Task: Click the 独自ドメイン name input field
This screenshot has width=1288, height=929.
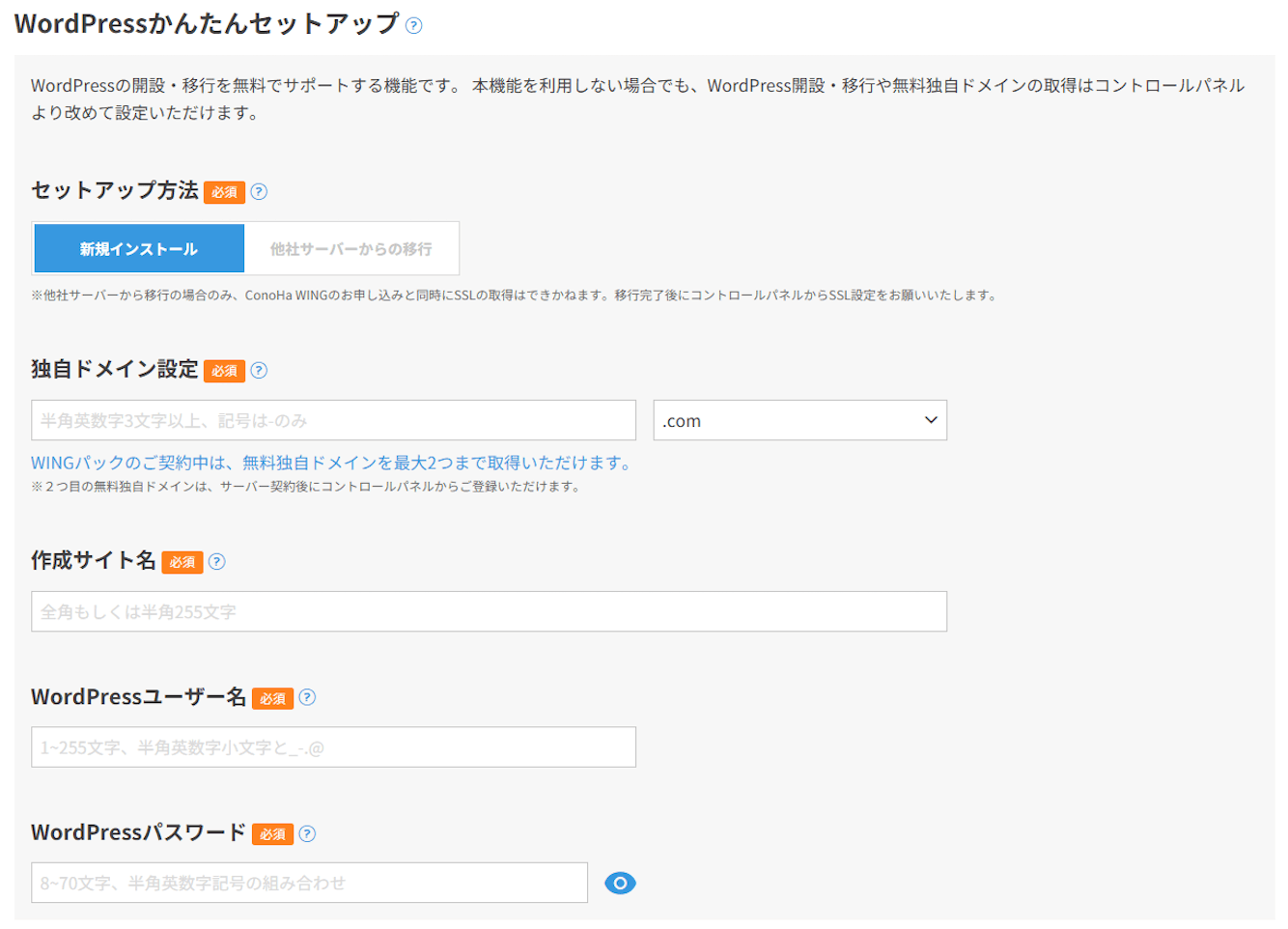Action: (x=333, y=421)
